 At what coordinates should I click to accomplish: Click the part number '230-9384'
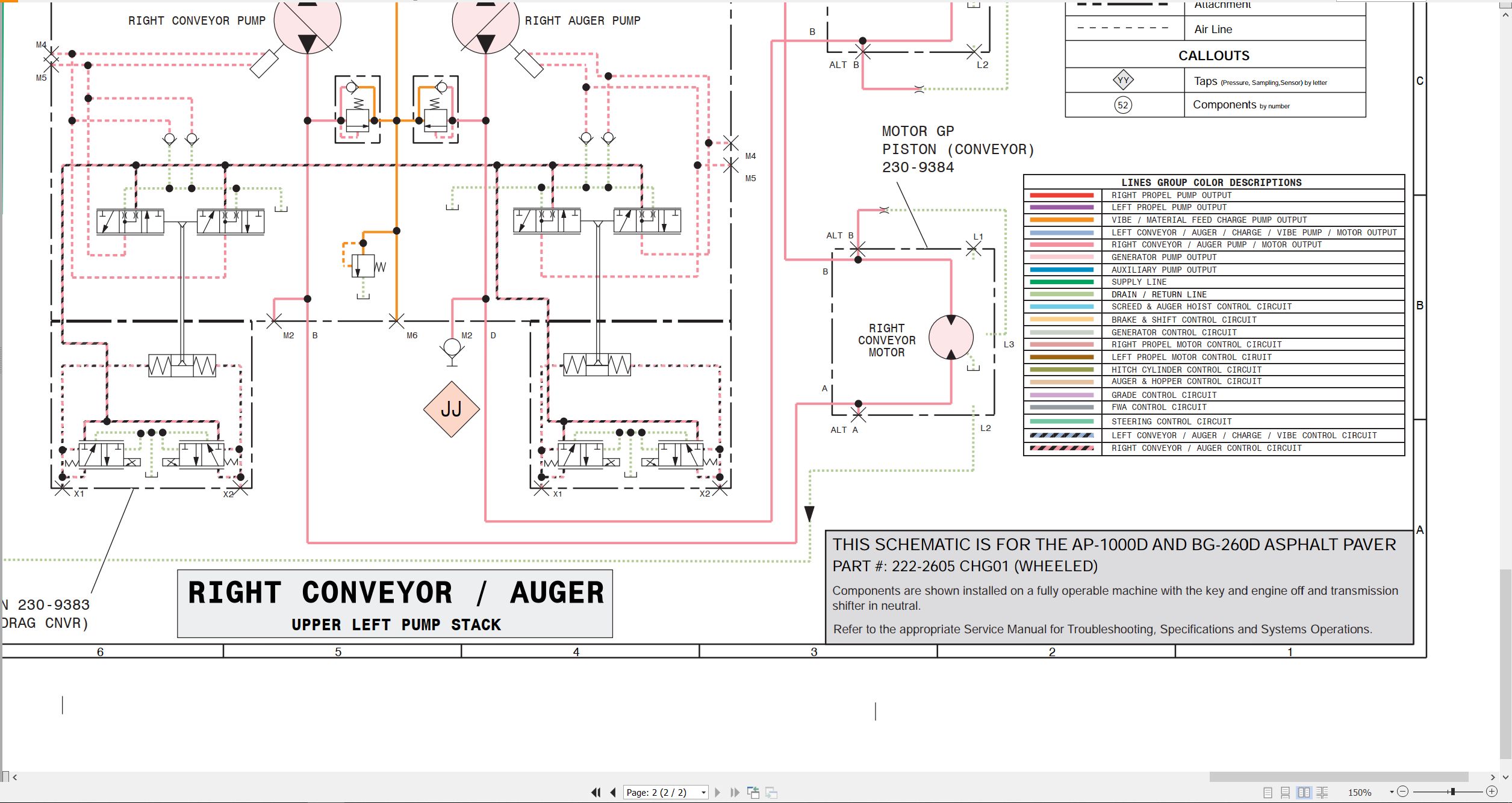[918, 167]
